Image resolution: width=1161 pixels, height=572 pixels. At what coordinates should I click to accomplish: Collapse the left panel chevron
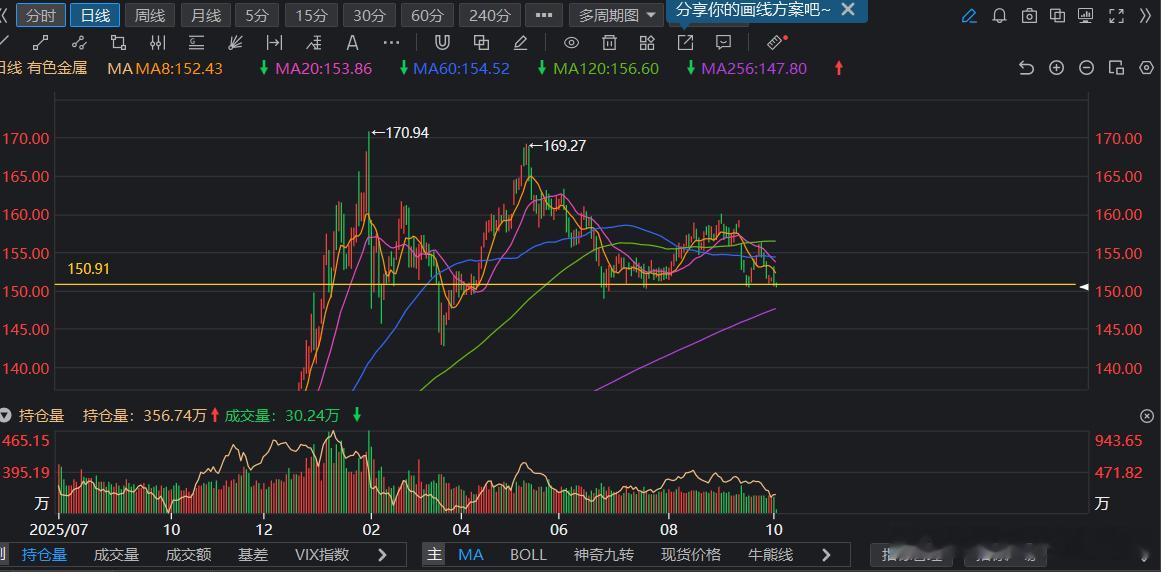pos(4,15)
